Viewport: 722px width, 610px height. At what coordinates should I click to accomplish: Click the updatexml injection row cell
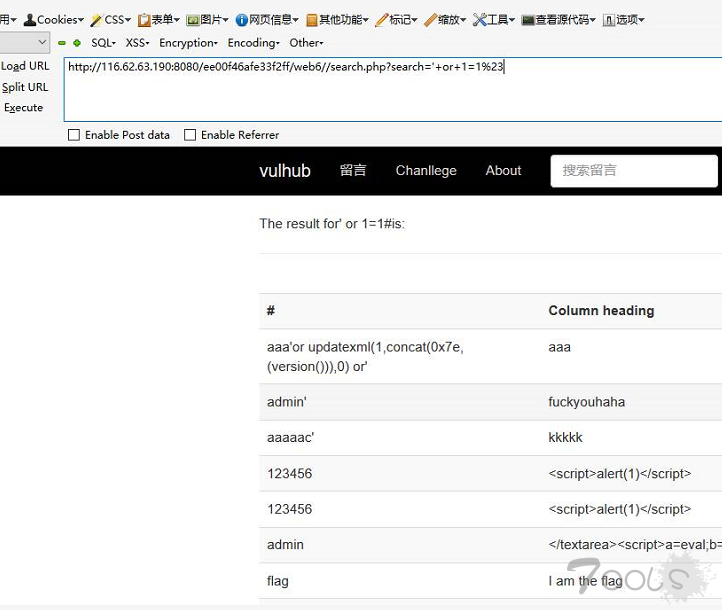(365, 357)
